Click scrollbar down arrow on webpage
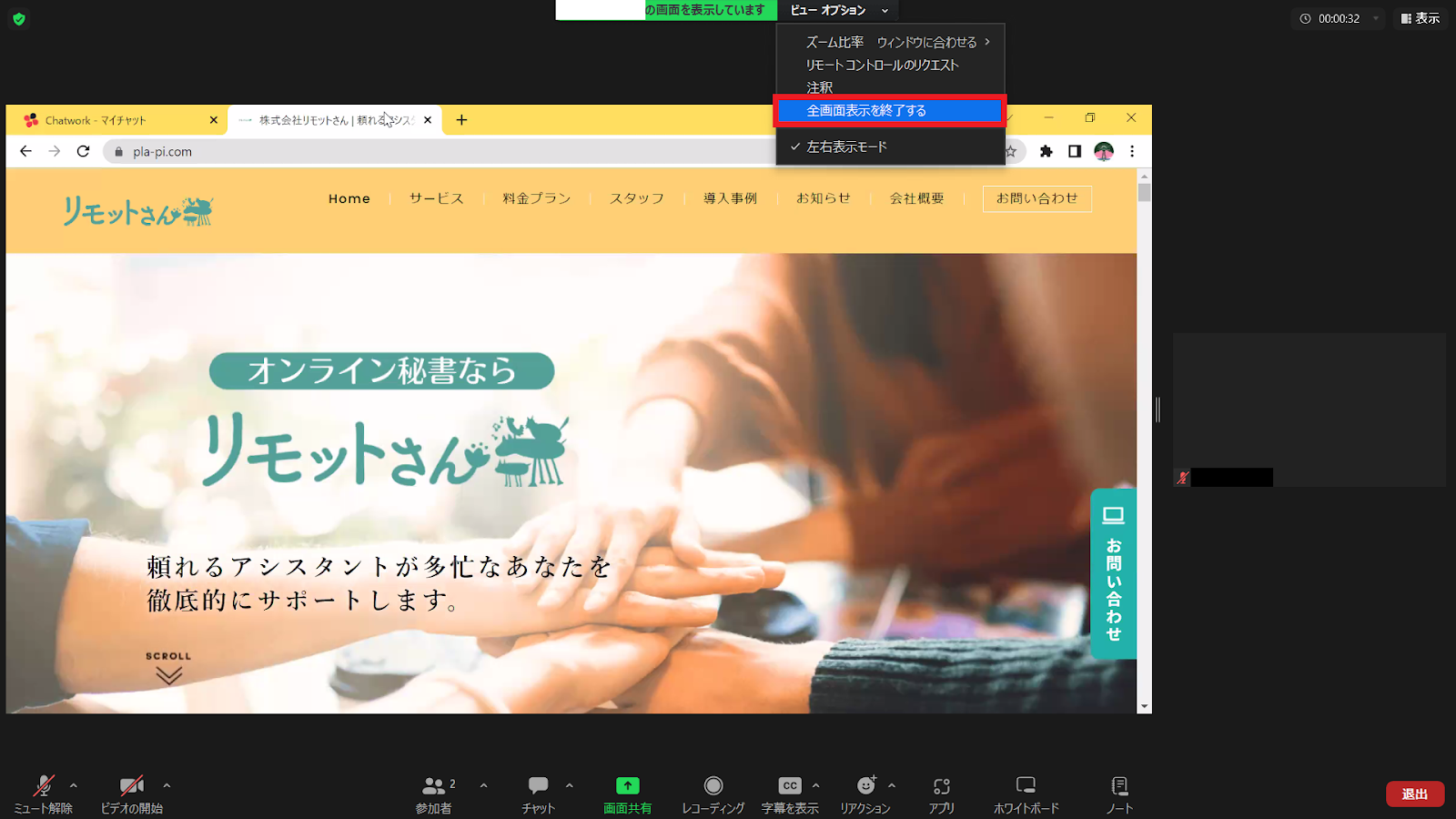 1145,706
